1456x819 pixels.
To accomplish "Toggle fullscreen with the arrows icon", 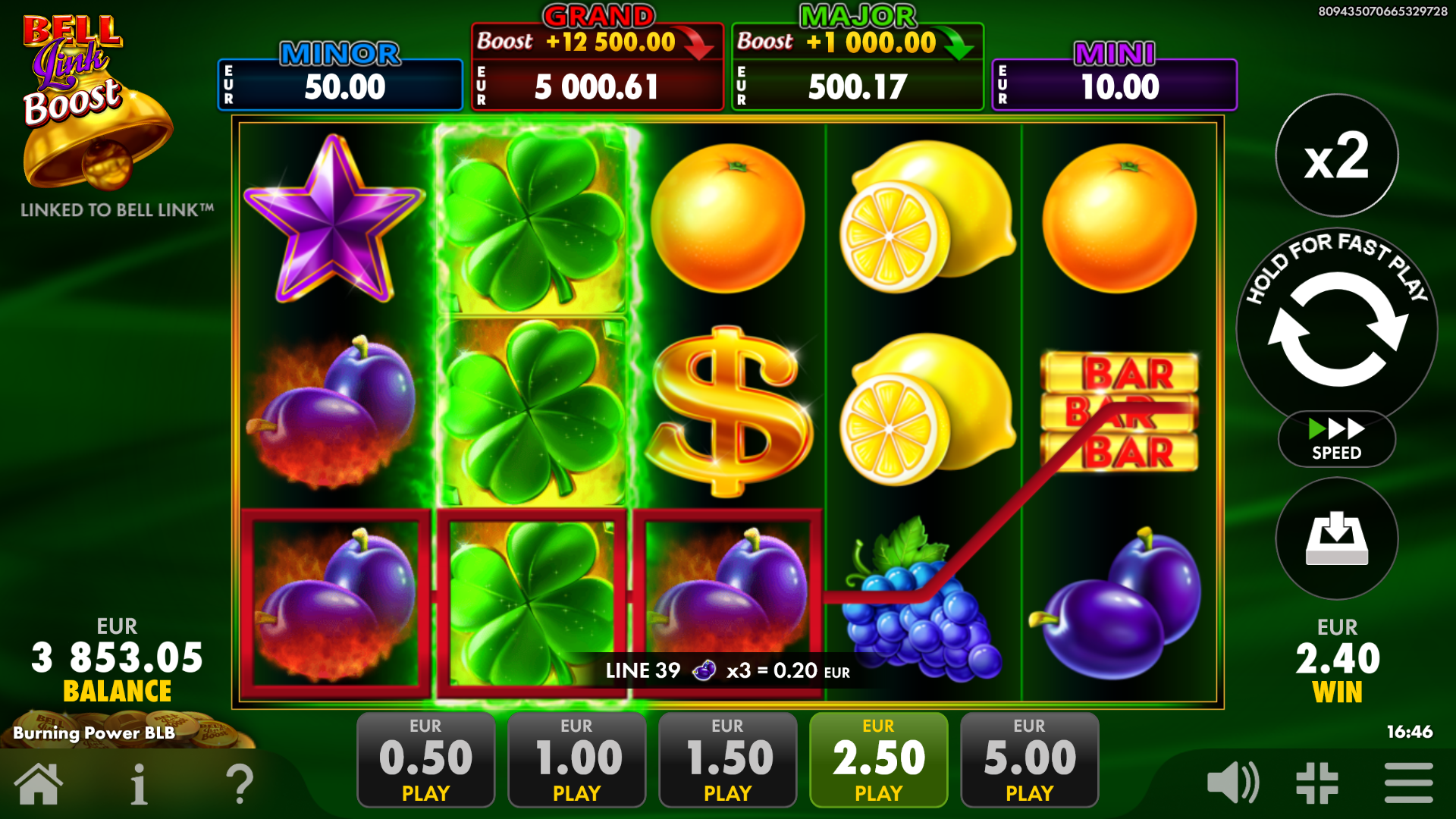I will click(1317, 783).
